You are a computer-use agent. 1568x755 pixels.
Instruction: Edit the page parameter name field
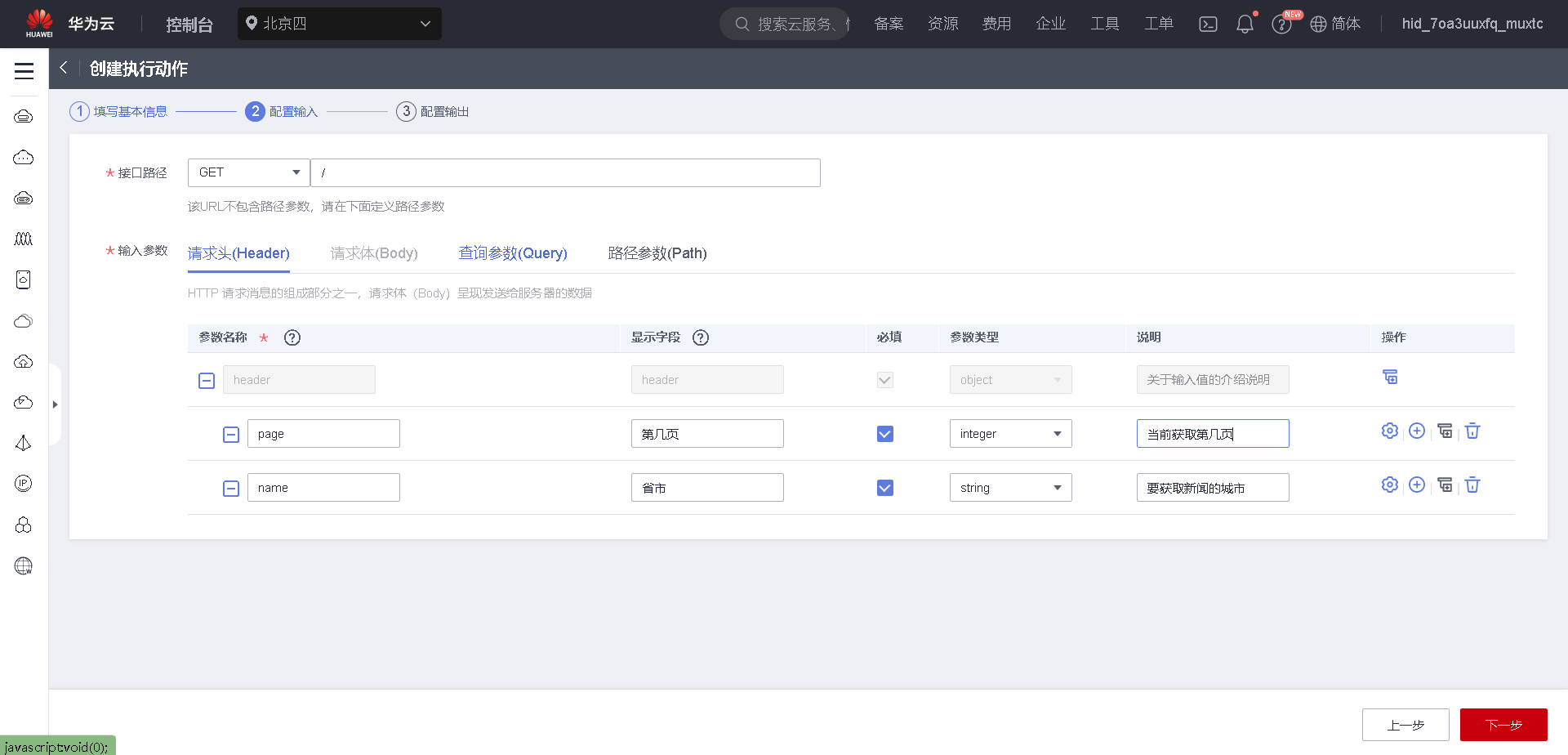(323, 434)
